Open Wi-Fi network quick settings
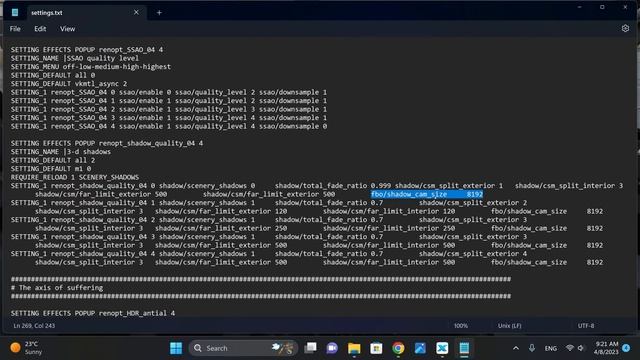 click(570, 348)
